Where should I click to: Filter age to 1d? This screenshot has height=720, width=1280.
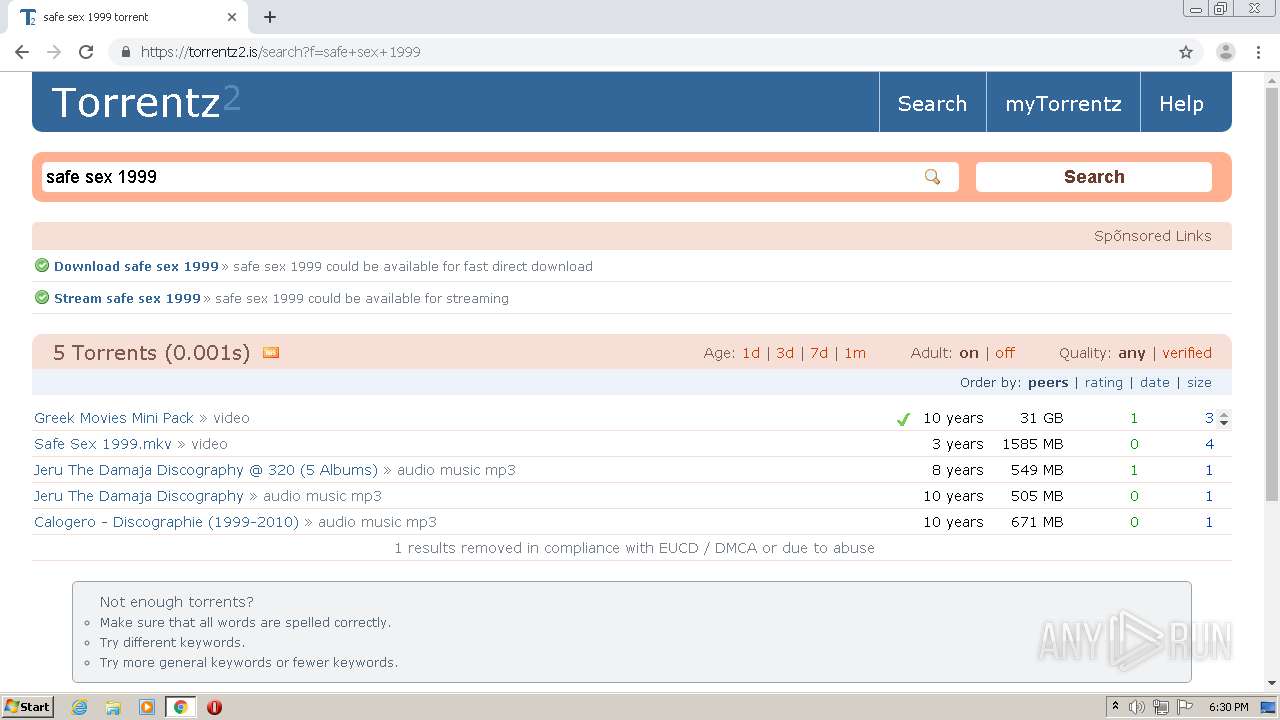click(x=751, y=353)
